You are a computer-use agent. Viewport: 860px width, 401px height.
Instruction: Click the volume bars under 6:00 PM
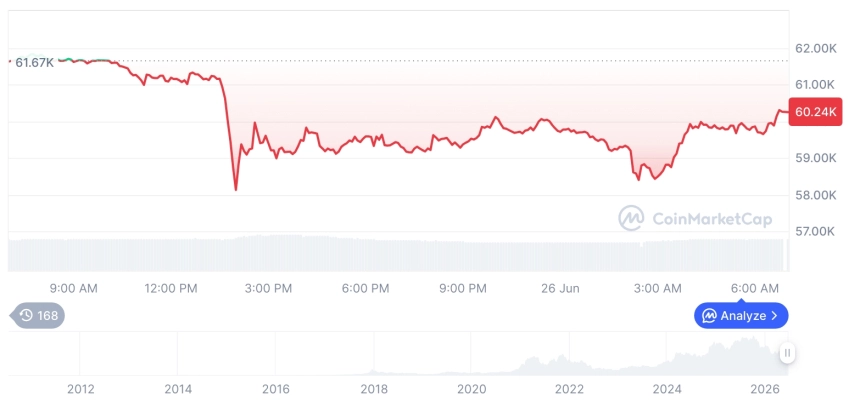pos(366,255)
